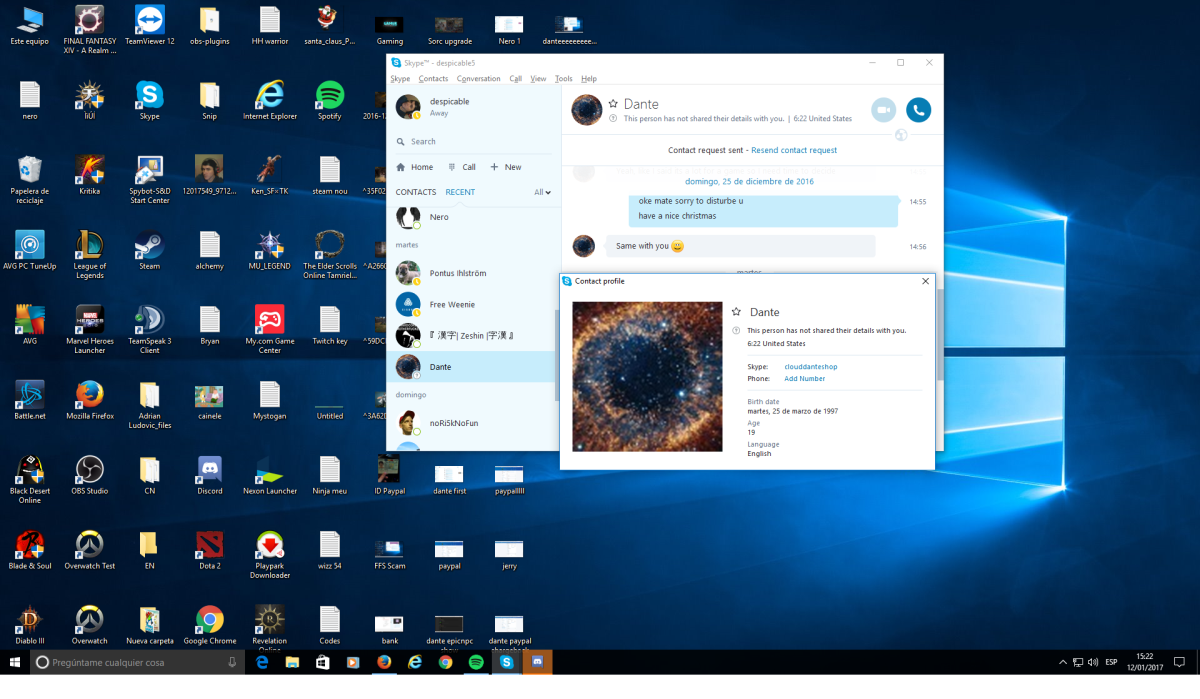The height and width of the screenshot is (699, 1200).
Task: Switch to the CONTACTS tab
Action: pos(416,192)
